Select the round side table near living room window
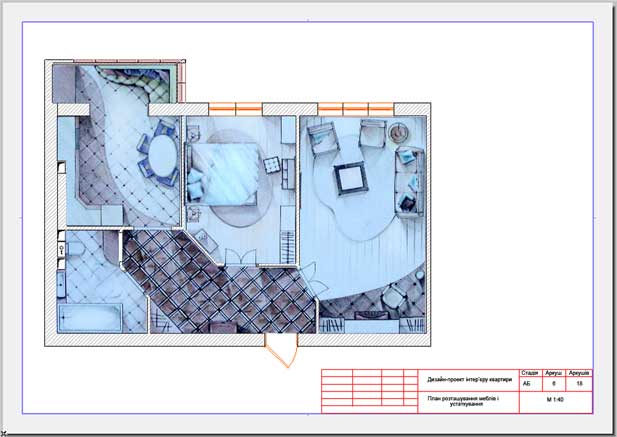The width and height of the screenshot is (617, 437). click(398, 132)
